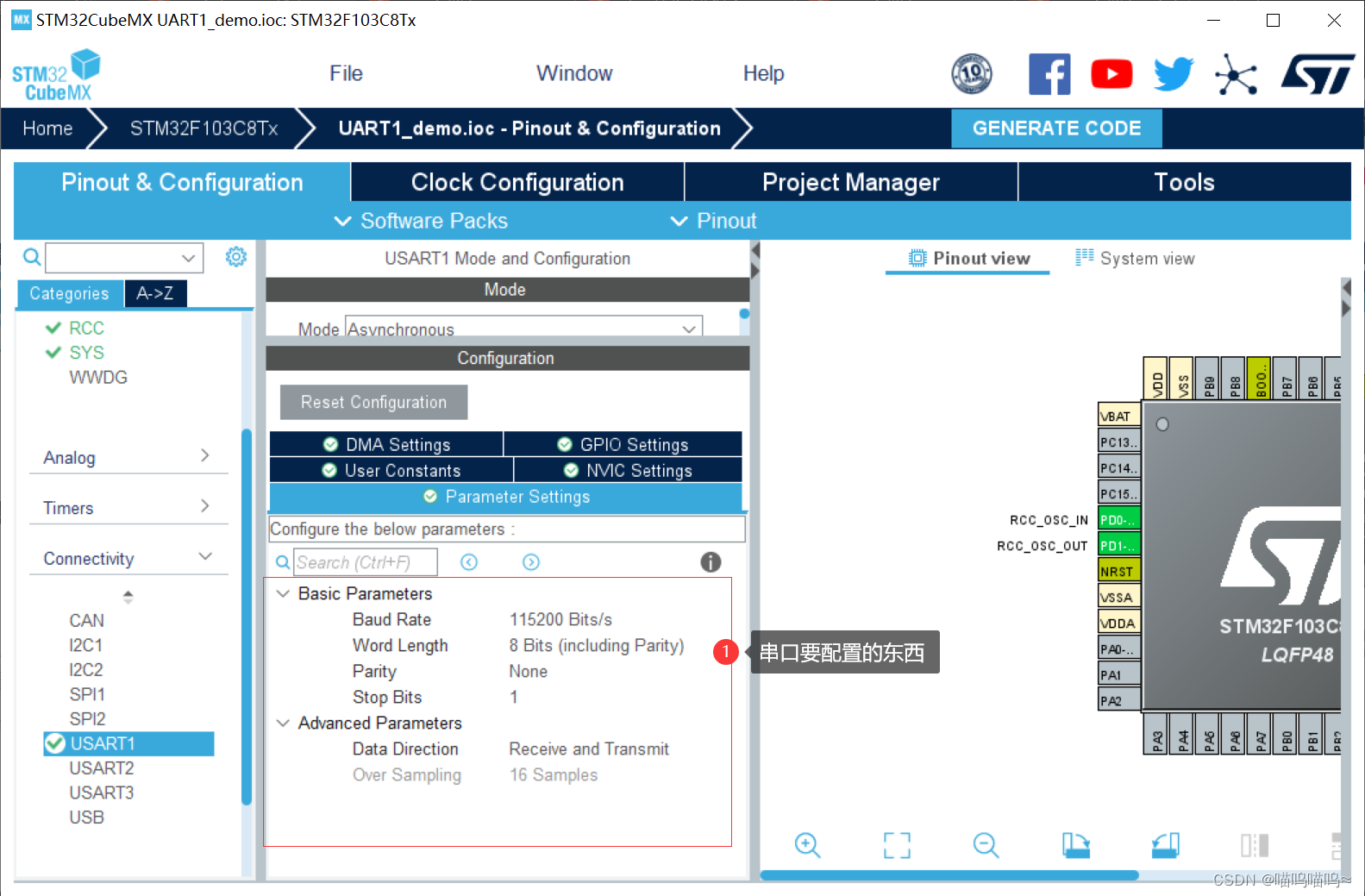Click the VBAT pin on the chip
This screenshot has height=896, width=1365.
coord(1119,416)
